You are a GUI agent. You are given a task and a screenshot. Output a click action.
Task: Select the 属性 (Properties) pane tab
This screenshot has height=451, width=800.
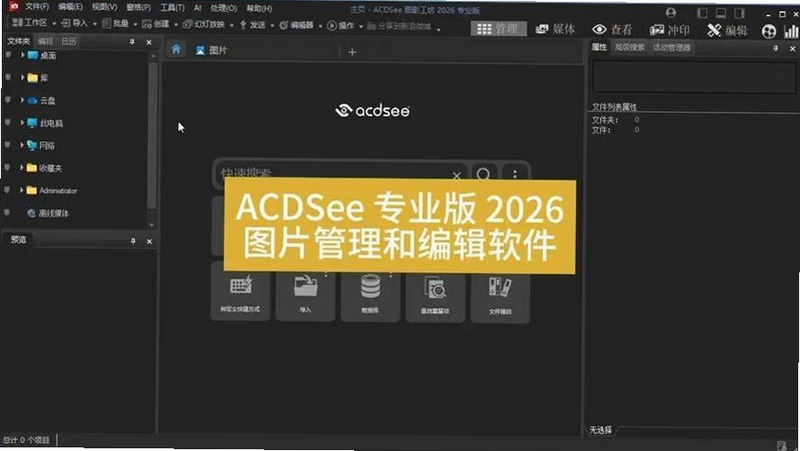coord(599,47)
